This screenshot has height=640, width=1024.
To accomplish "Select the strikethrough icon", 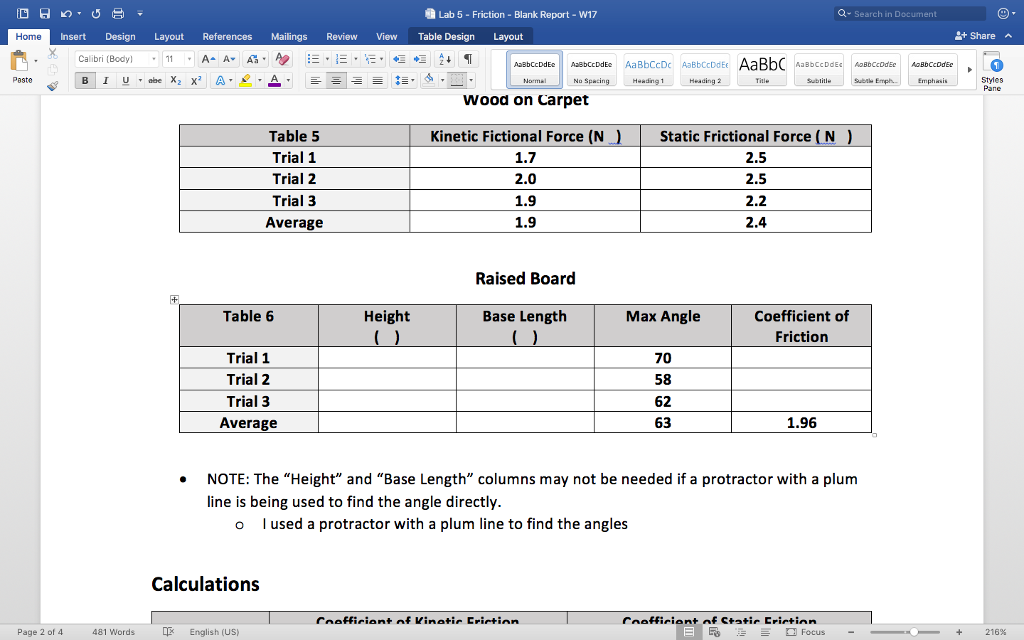I will click(155, 80).
